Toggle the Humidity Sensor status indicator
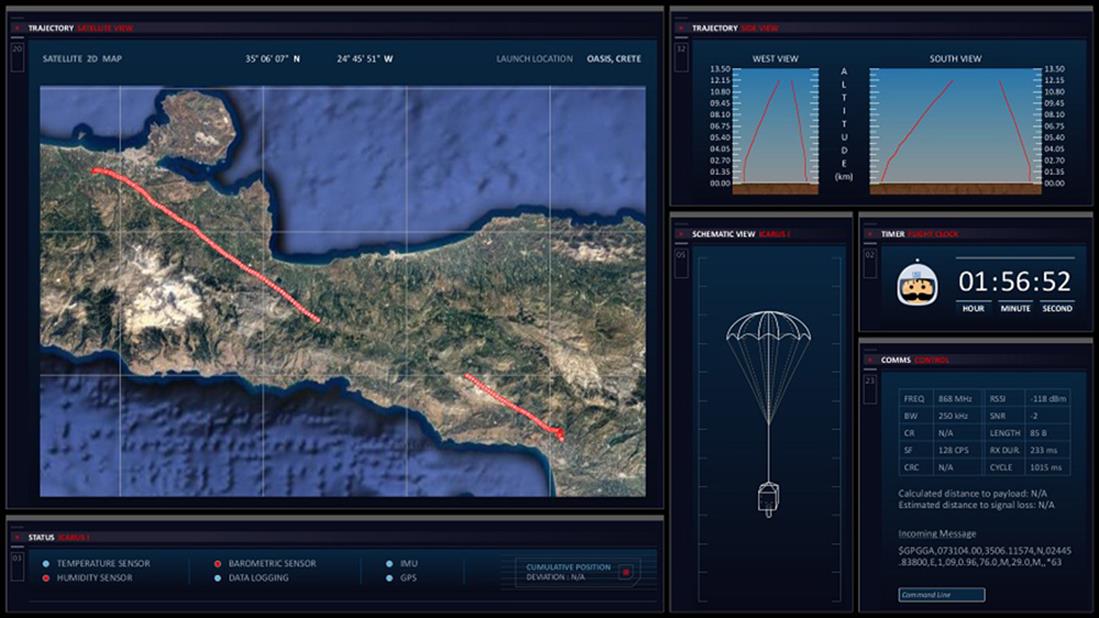The width and height of the screenshot is (1099, 618). (46, 578)
